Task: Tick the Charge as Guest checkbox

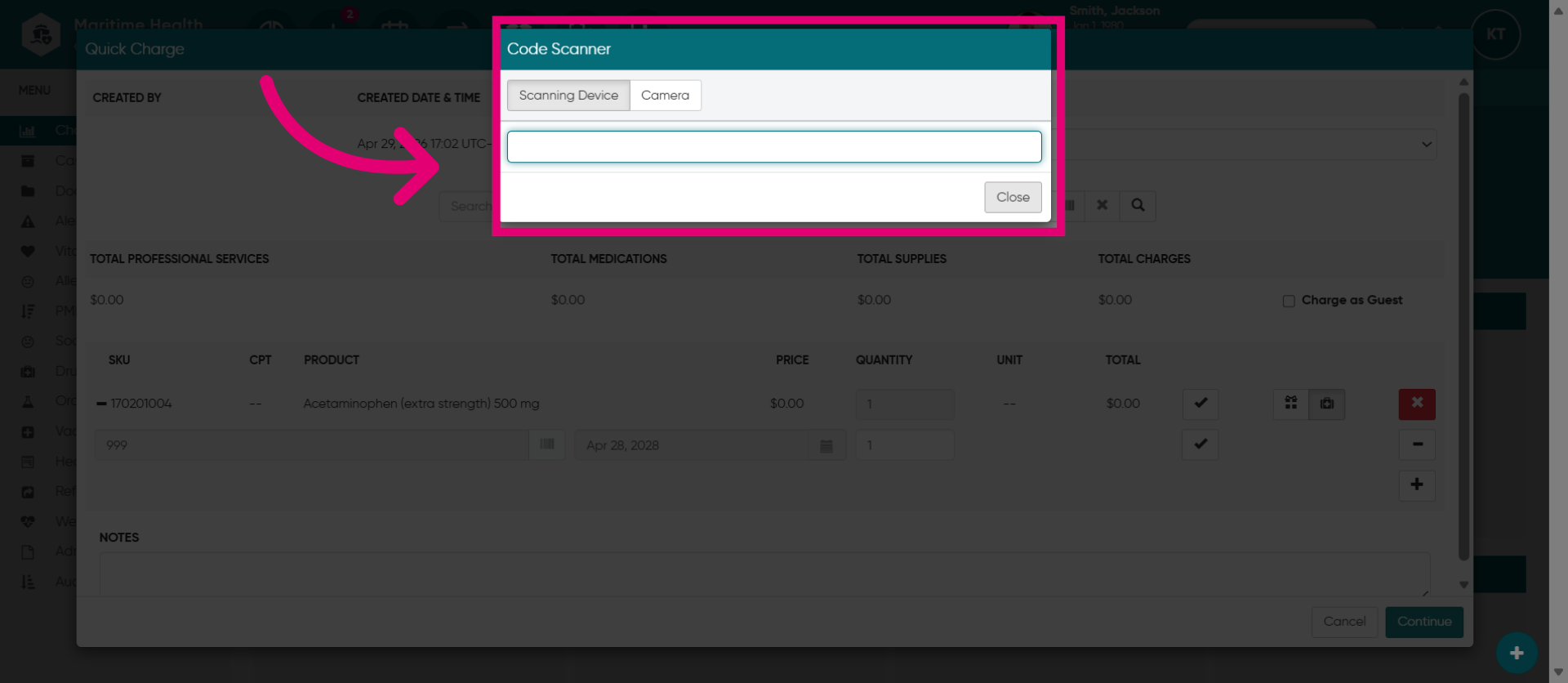Action: (x=1289, y=301)
